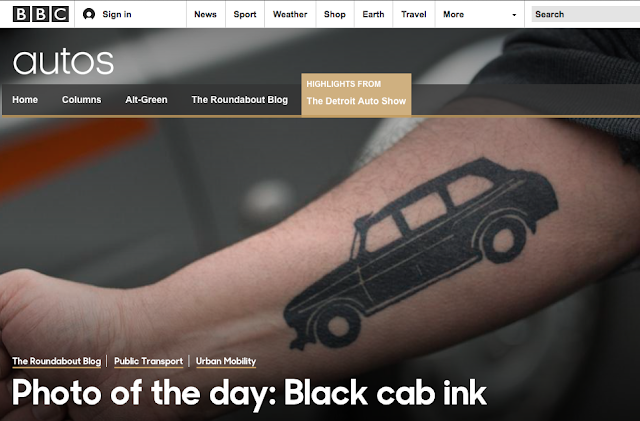Click the BBC logo

point(41,14)
